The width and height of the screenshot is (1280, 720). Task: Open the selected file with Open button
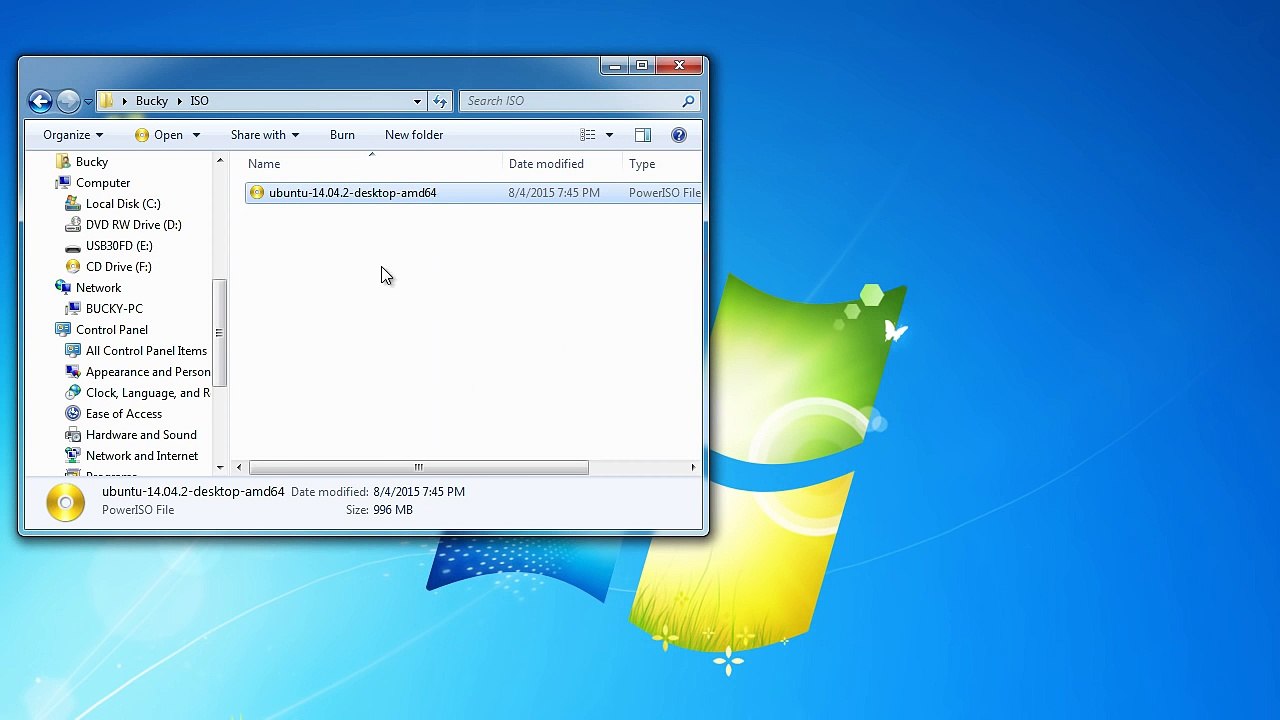(159, 135)
